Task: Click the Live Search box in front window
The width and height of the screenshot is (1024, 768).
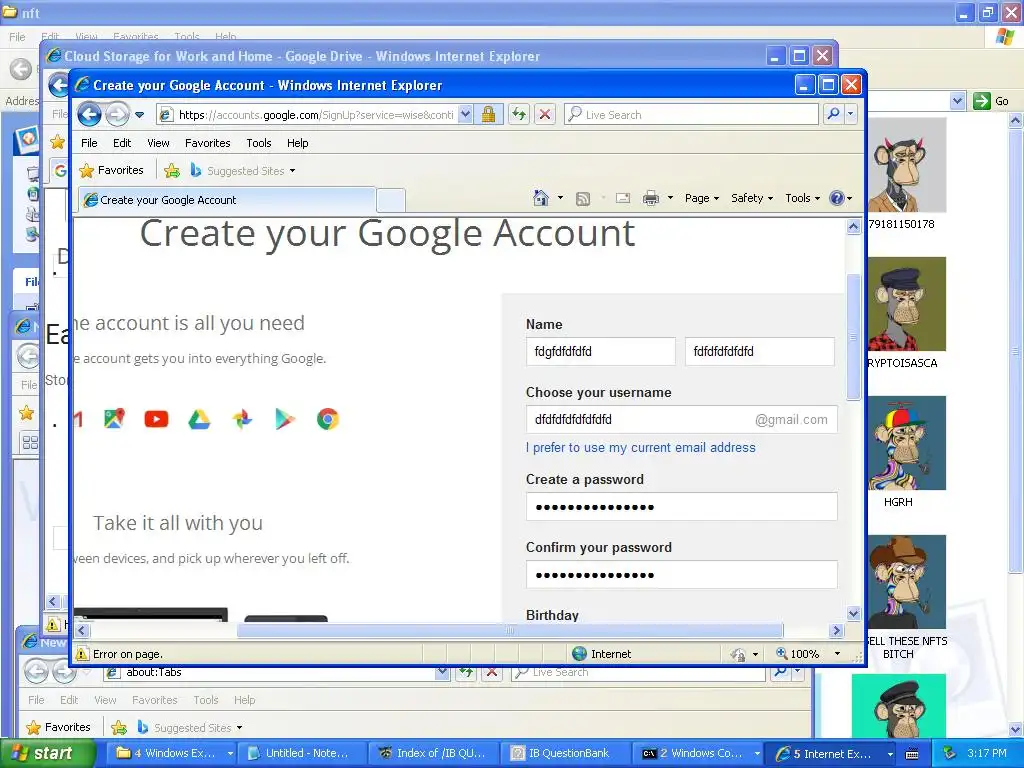Action: coord(691,115)
